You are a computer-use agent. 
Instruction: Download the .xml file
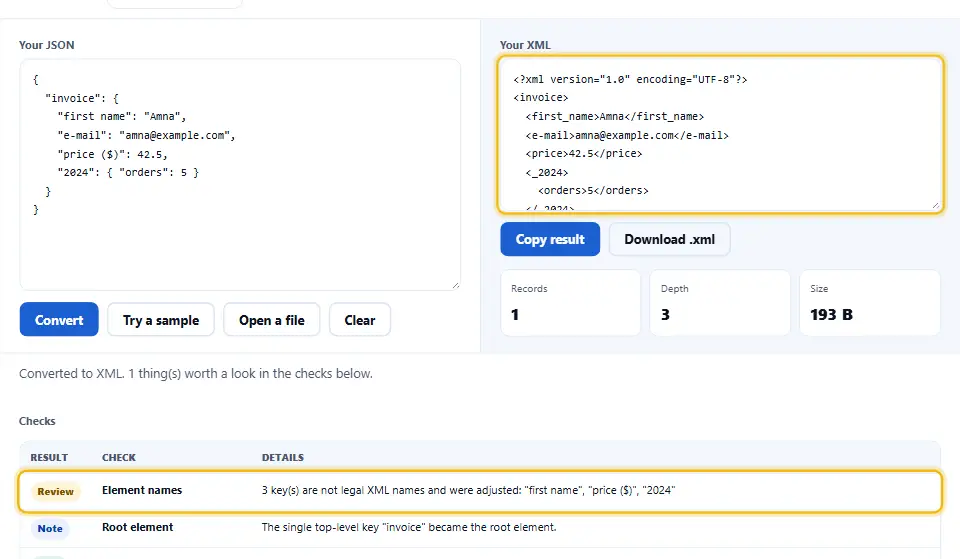click(x=669, y=239)
